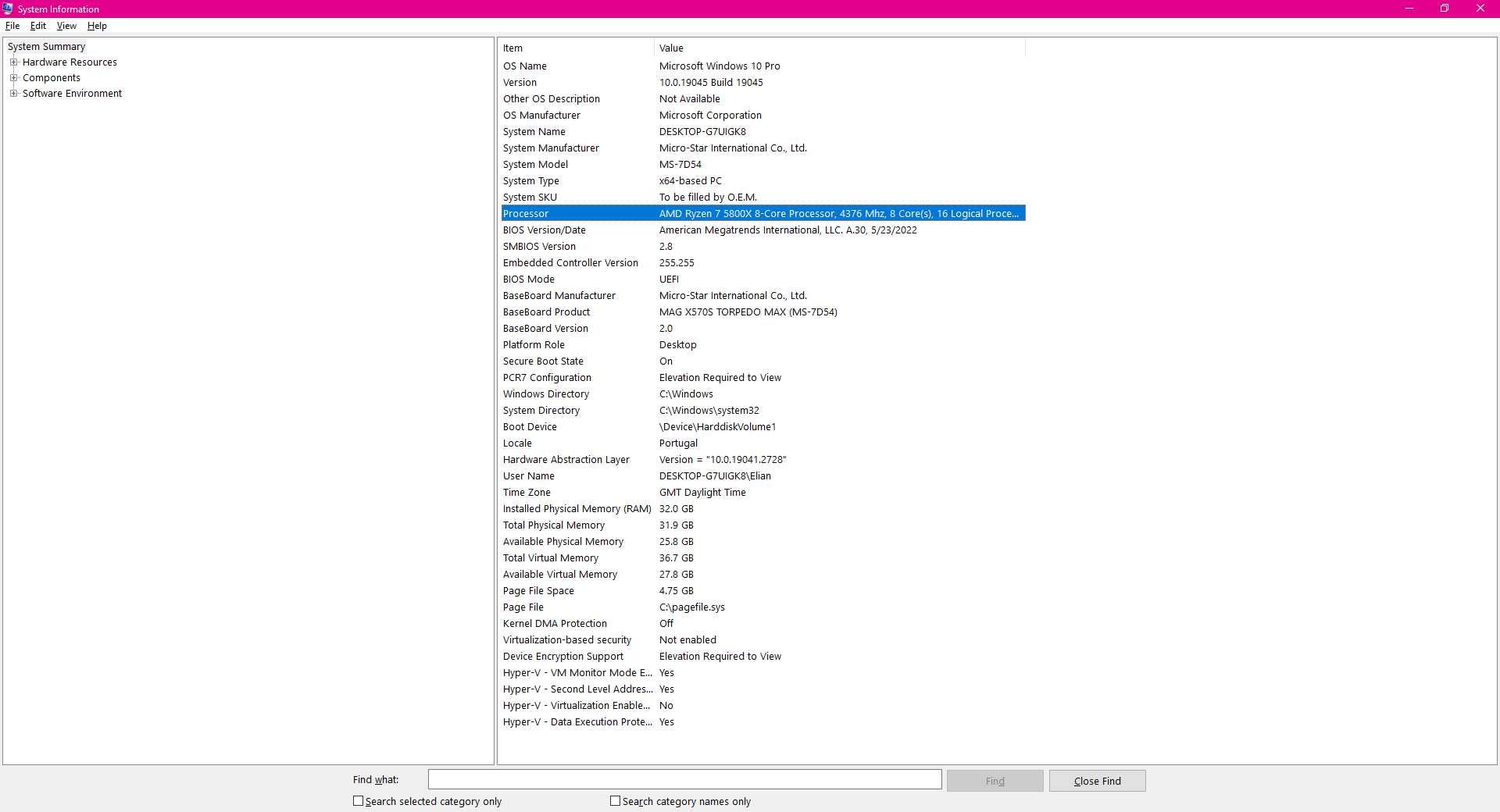The width and height of the screenshot is (1500, 812).
Task: Select the OS Manufacturer row
Action: (763, 116)
